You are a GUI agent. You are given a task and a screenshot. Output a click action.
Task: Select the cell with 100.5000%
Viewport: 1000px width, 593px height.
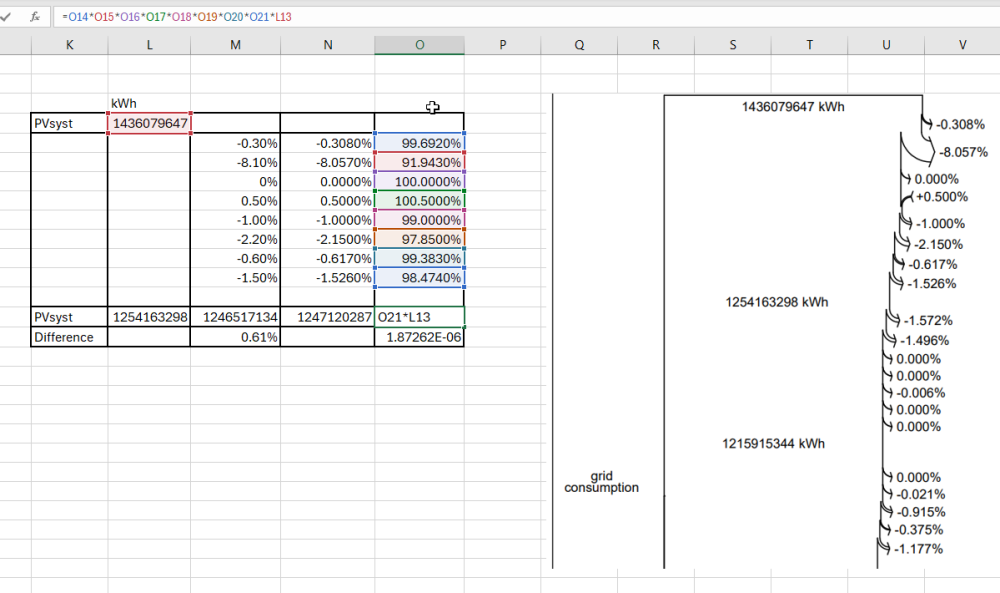pos(419,201)
